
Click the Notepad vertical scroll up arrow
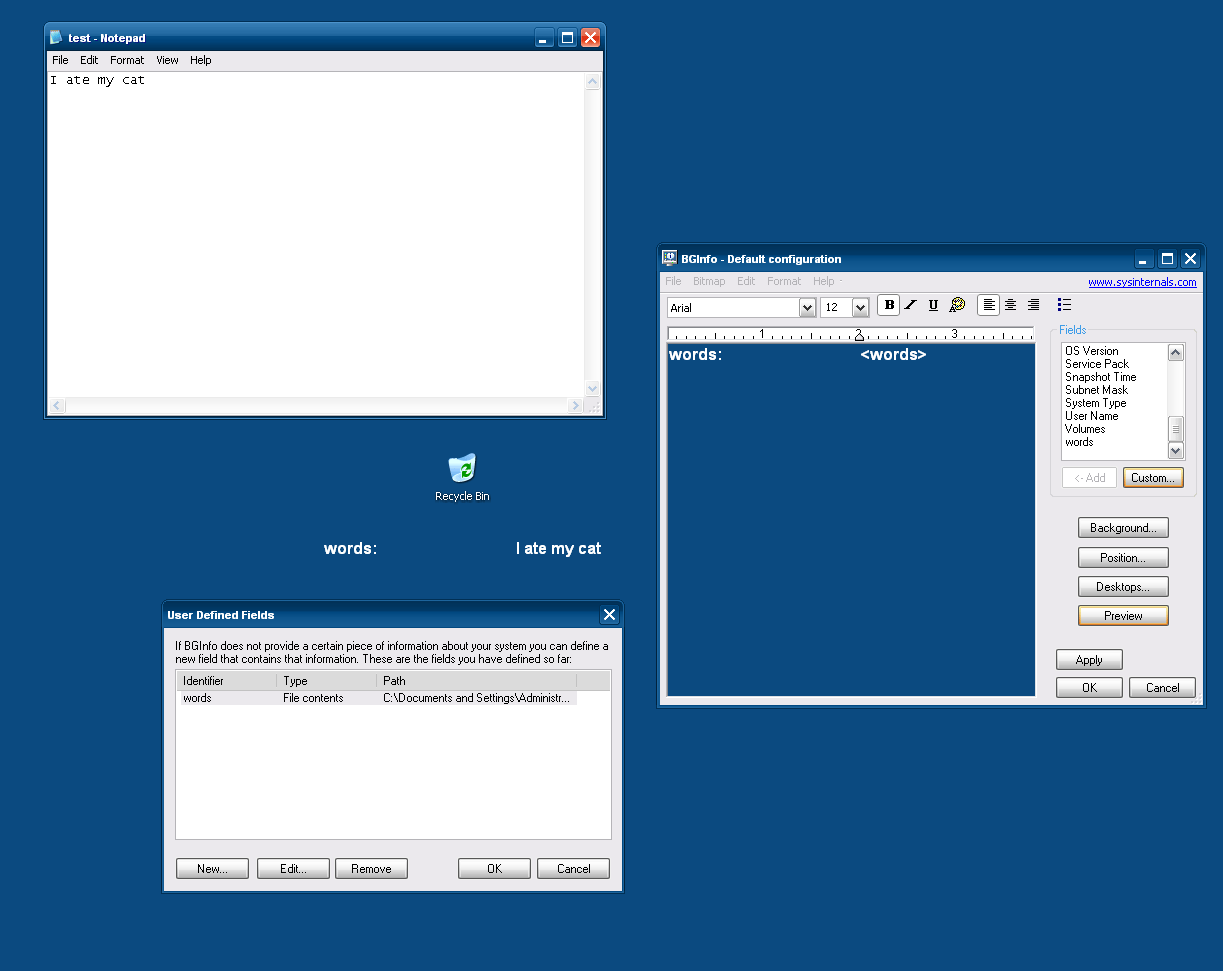tap(592, 82)
